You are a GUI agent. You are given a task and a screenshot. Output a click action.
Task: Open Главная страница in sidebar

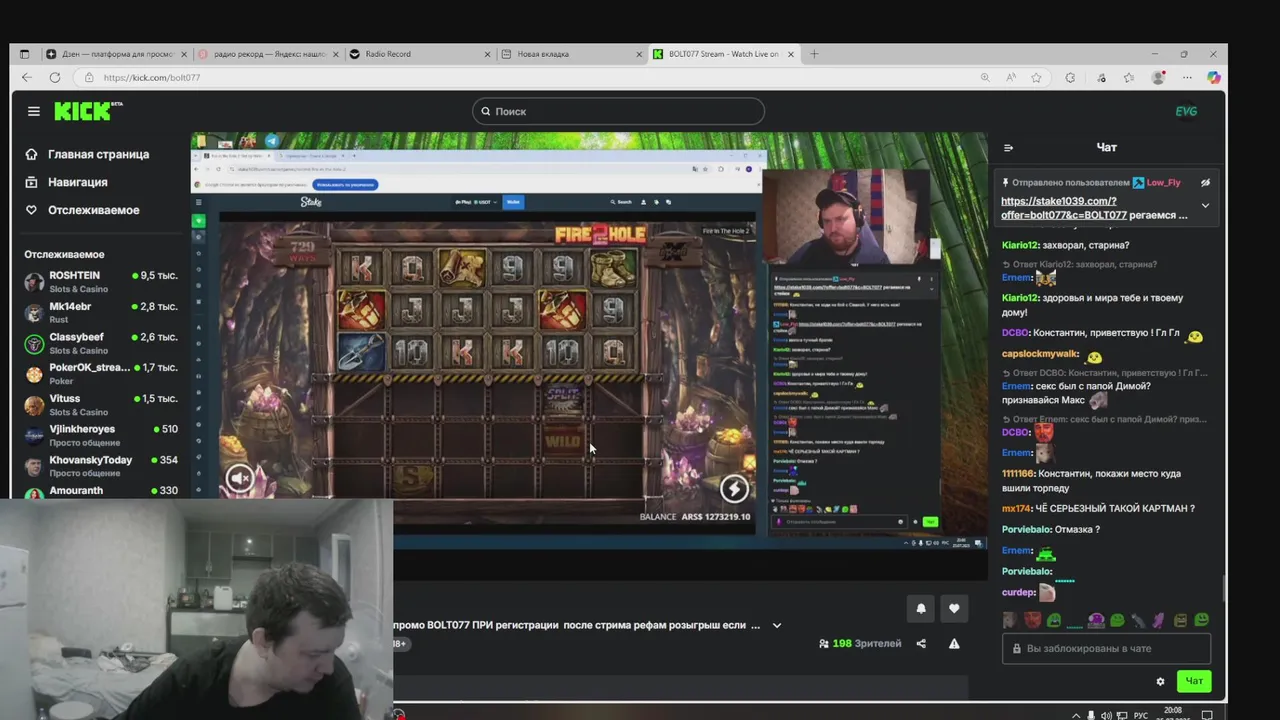click(x=100, y=154)
